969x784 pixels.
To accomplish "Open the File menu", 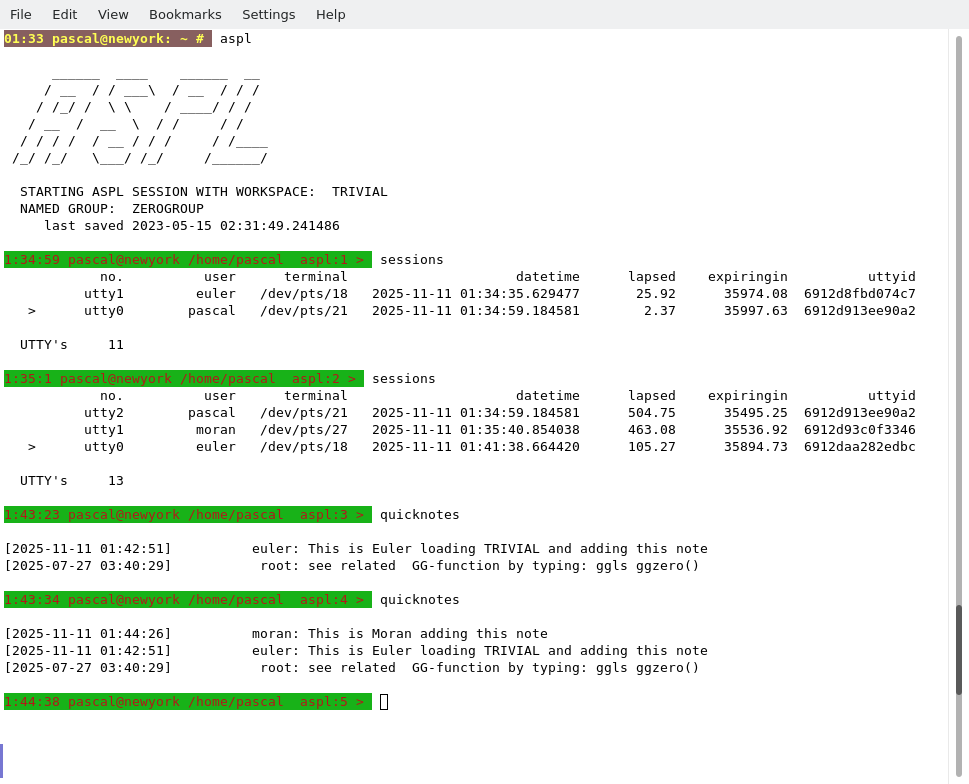I will click(21, 14).
